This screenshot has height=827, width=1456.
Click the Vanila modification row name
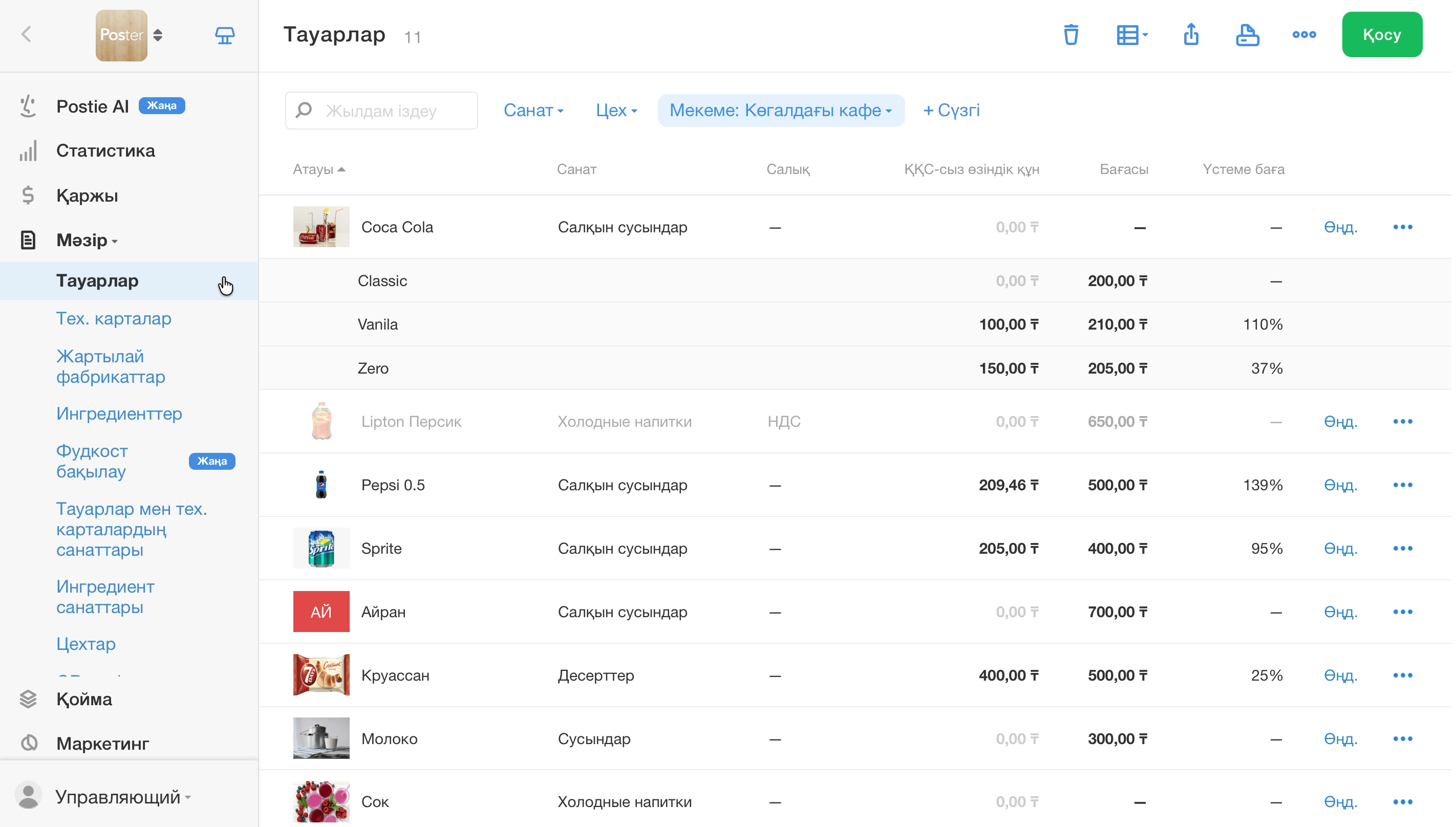coord(378,324)
